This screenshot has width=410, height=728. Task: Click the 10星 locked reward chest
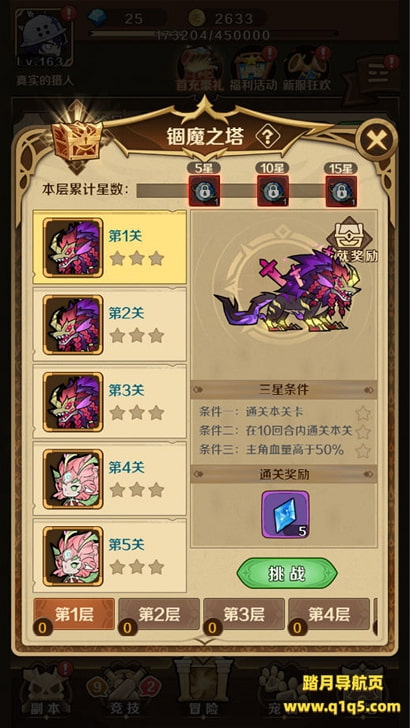coord(273,191)
